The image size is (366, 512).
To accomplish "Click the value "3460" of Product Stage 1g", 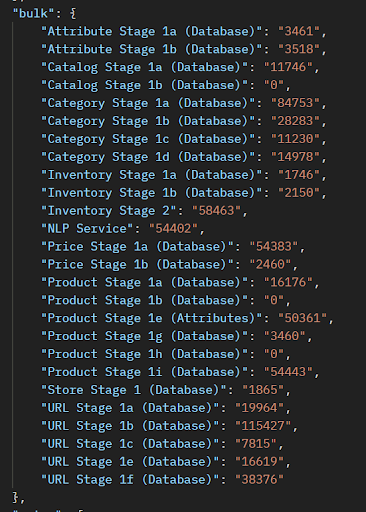I will (x=285, y=336).
